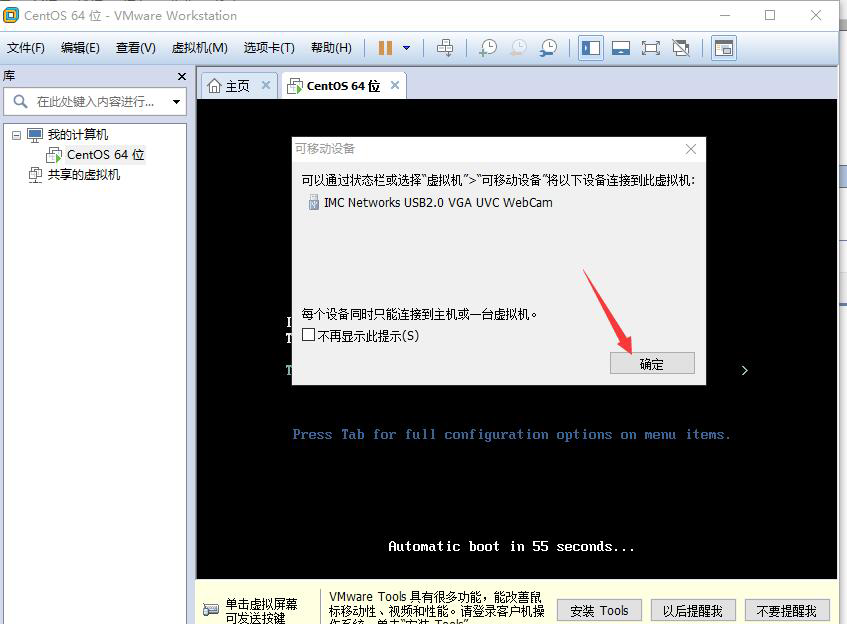Maximize the VMware Workstation window
Viewport: 847px width, 624px height.
770,15
